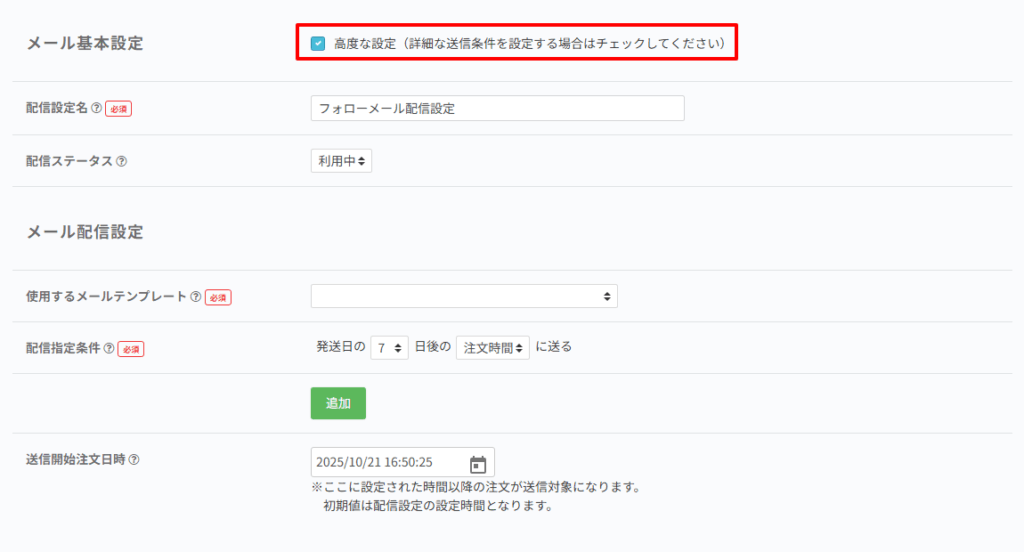Click the 必須 badge beside 配信設定名

coord(118,108)
